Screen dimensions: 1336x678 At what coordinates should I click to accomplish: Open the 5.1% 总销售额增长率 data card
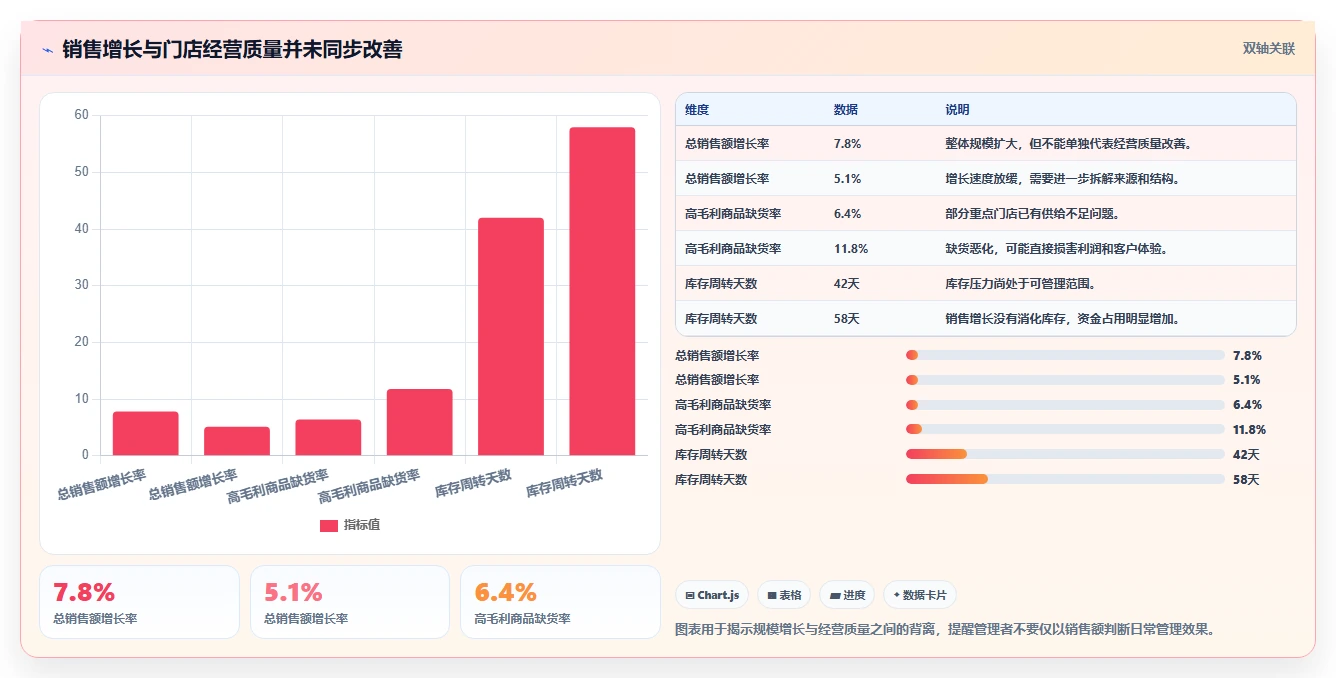click(350, 602)
